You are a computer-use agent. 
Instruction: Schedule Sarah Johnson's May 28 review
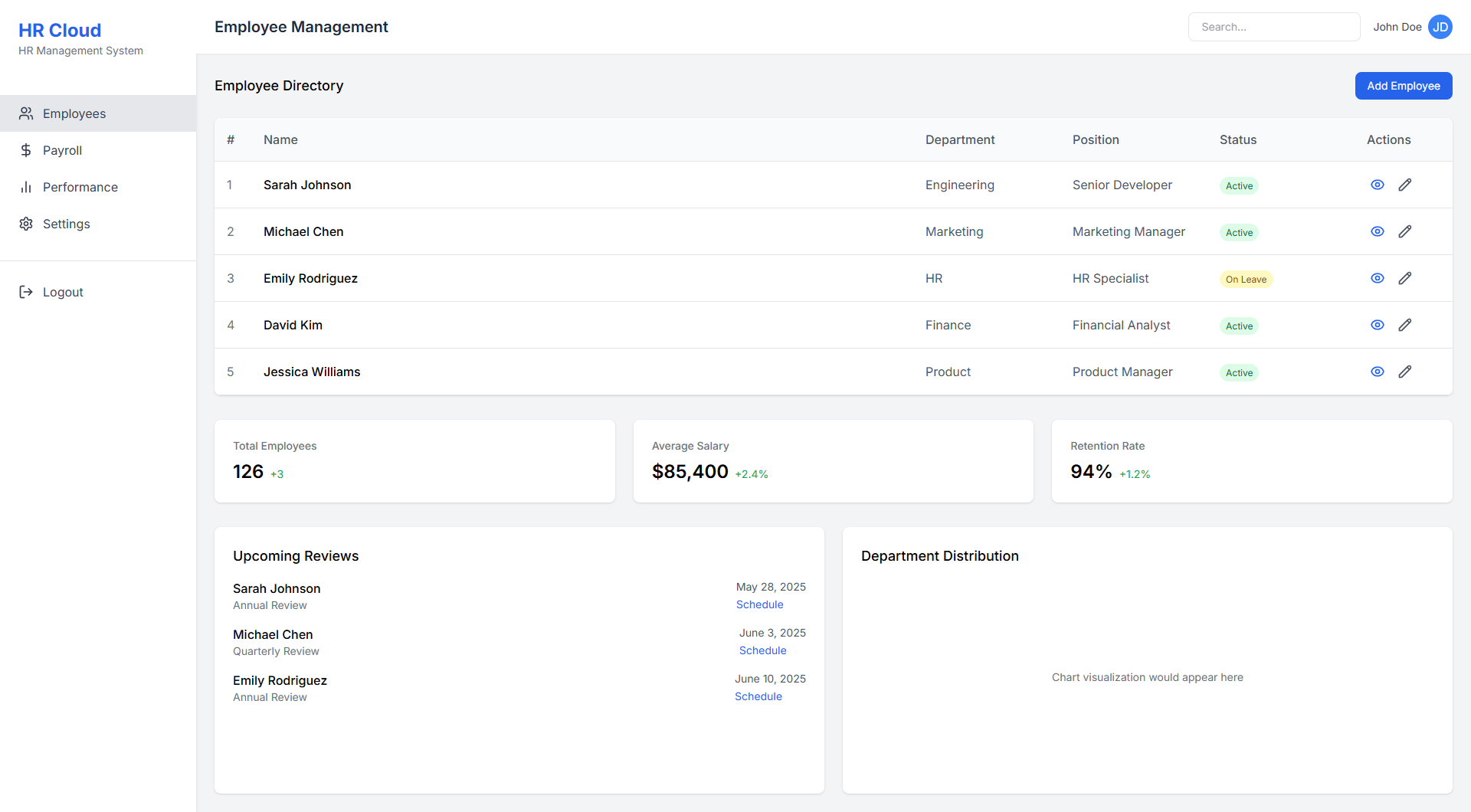[759, 604]
